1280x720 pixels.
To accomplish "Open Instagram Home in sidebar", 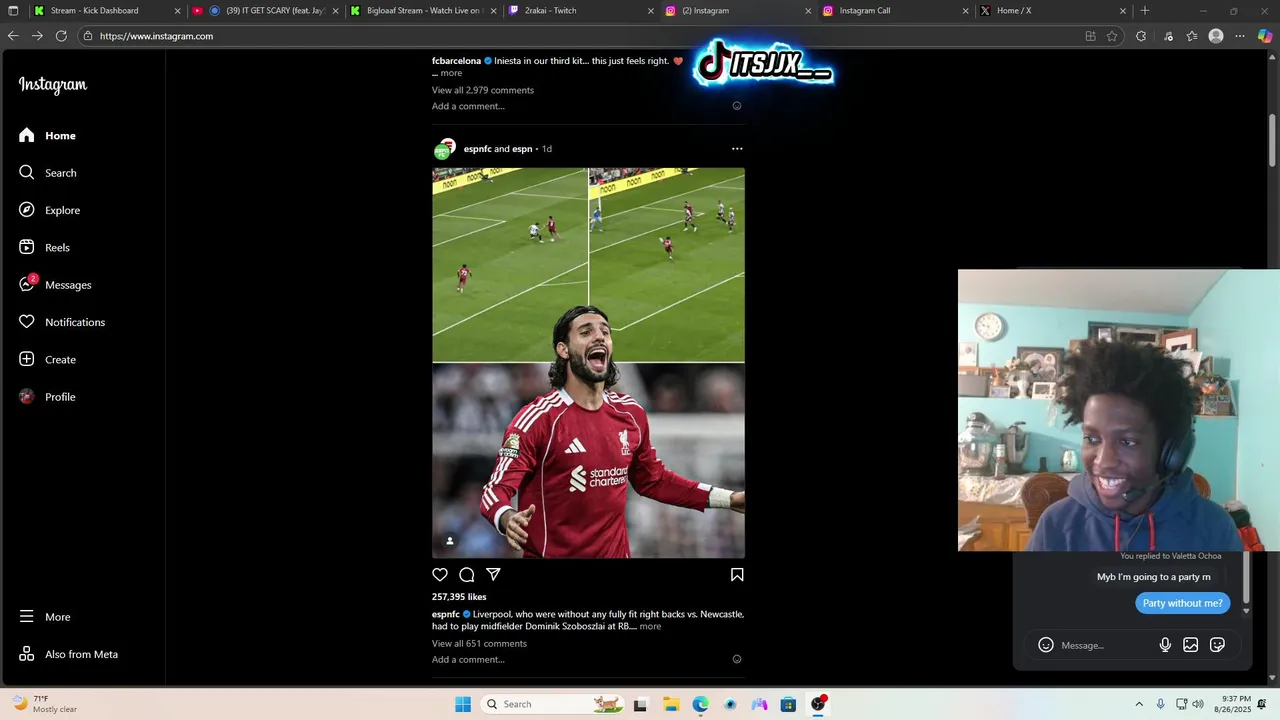I will [47, 135].
